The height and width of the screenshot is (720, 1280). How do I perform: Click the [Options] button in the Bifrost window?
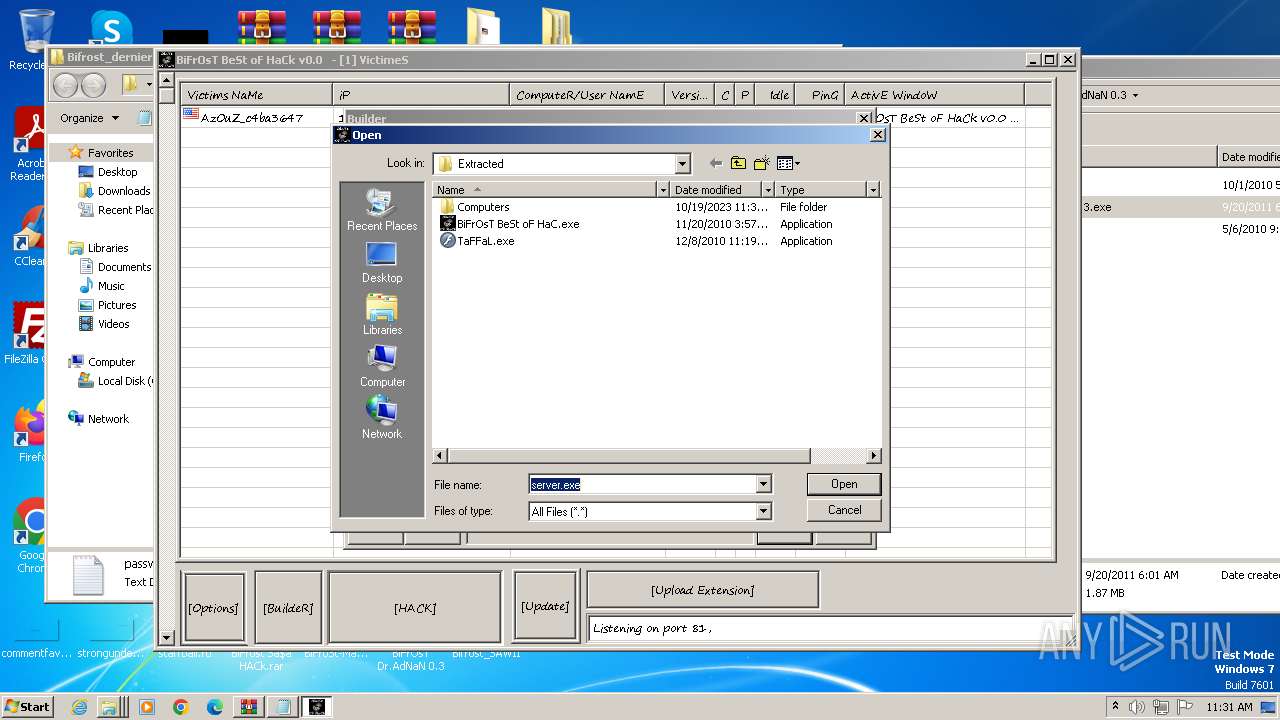click(x=213, y=608)
